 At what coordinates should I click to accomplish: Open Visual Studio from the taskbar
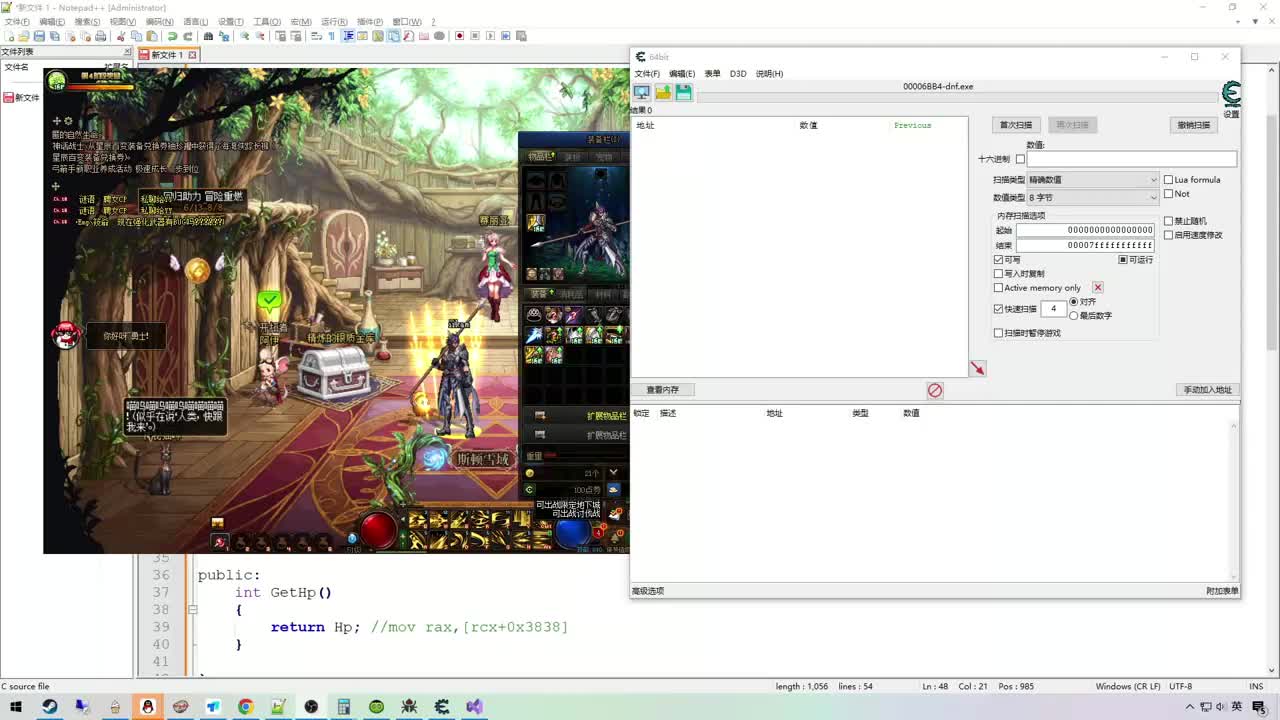click(x=474, y=707)
